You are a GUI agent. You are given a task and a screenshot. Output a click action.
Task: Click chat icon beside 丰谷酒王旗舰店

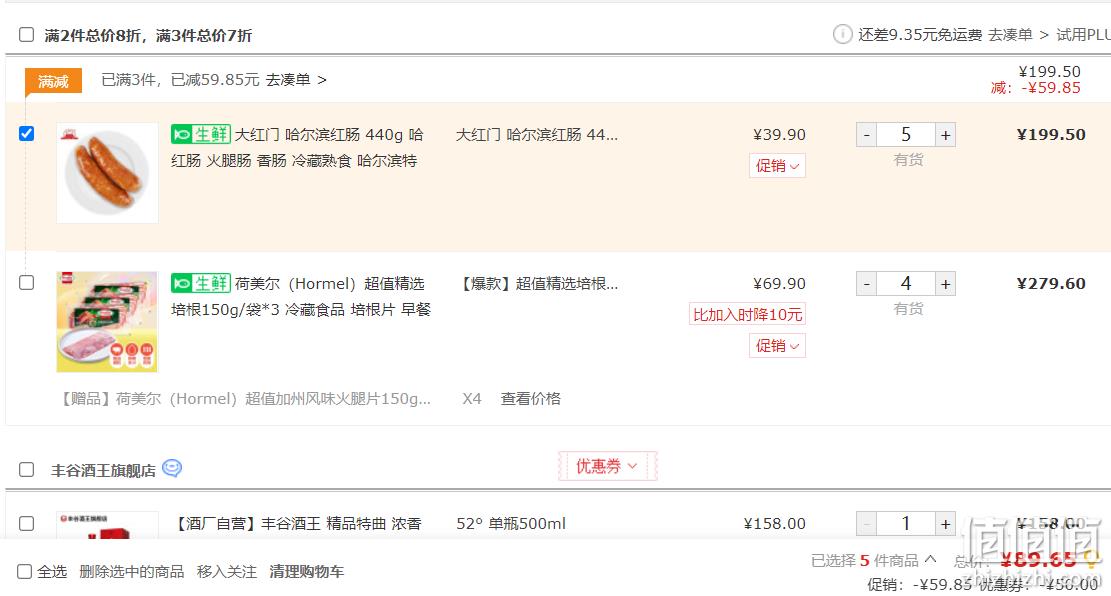pos(172,468)
